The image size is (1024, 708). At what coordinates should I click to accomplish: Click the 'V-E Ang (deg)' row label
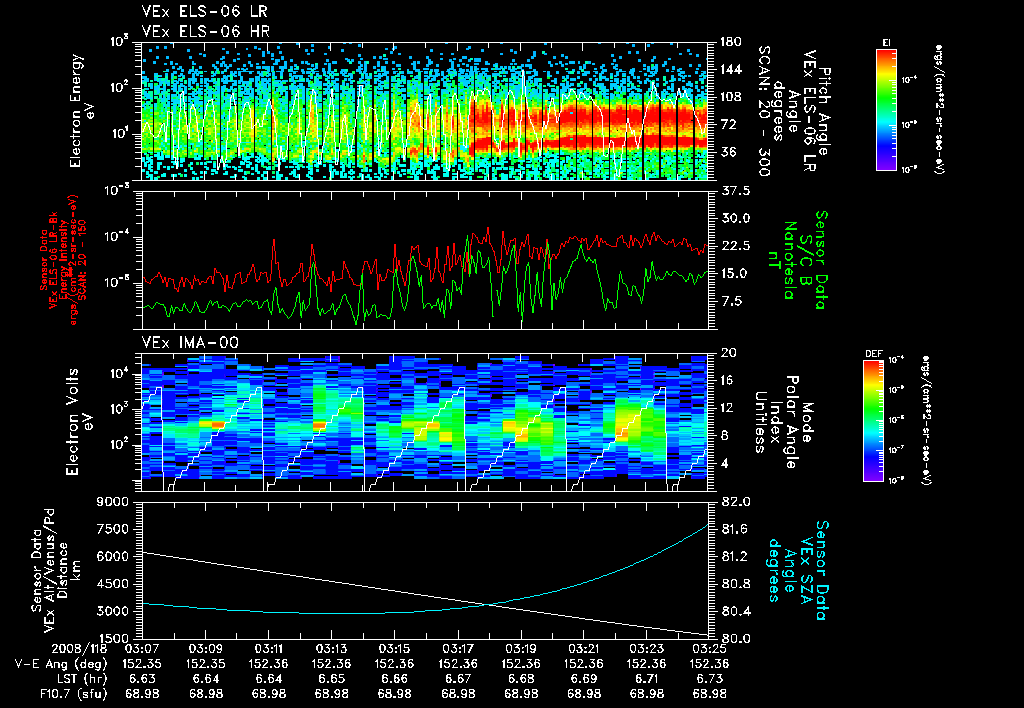(x=61, y=664)
